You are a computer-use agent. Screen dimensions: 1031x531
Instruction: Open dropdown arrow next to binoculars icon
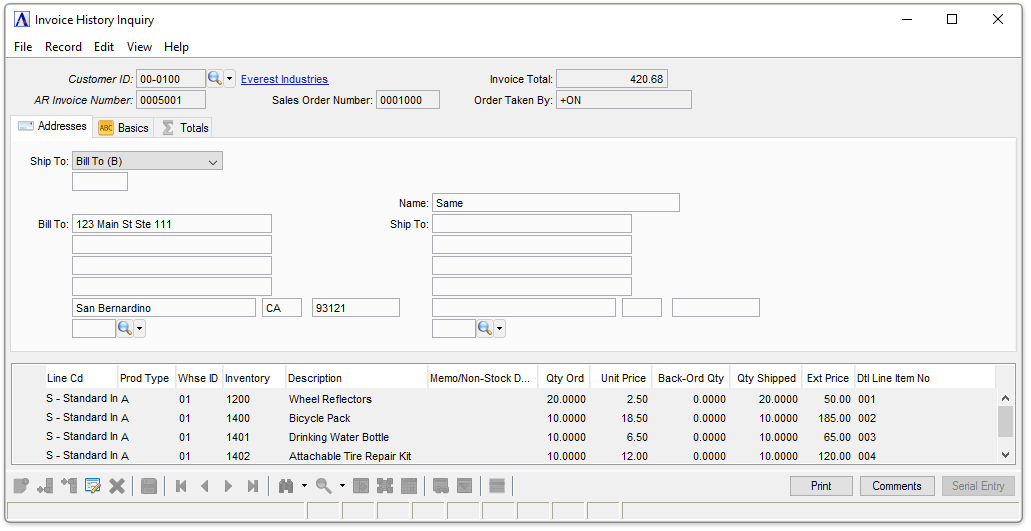304,486
